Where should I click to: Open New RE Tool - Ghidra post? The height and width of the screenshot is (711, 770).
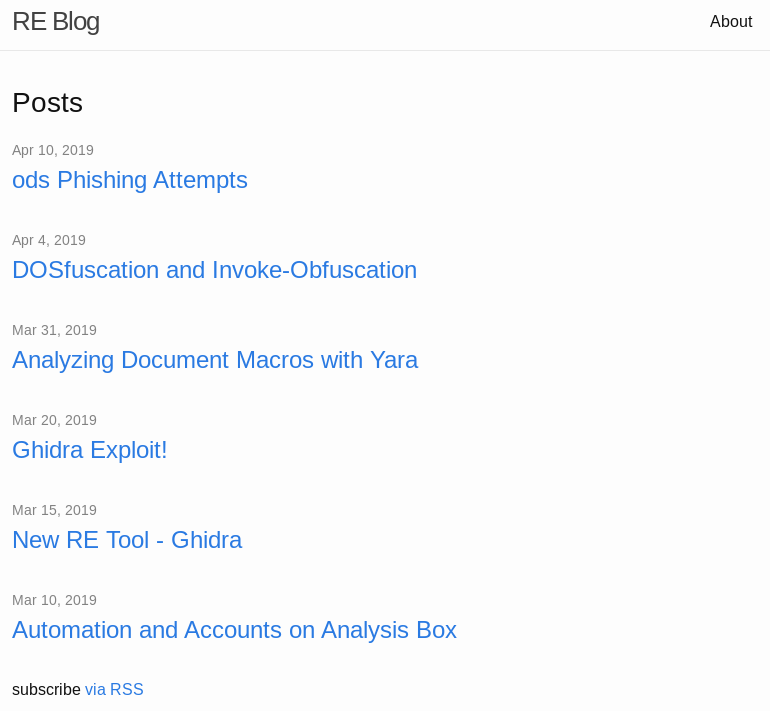pos(127,540)
